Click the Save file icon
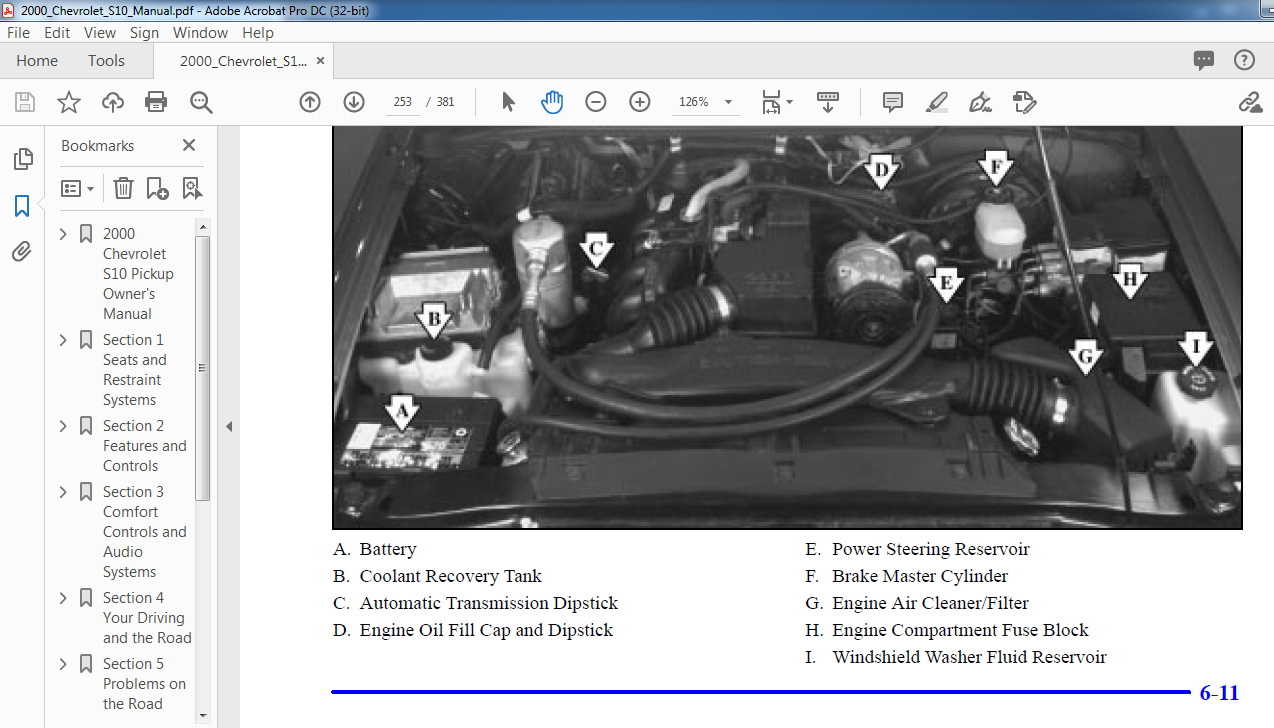This screenshot has width=1274, height=728. tap(25, 102)
